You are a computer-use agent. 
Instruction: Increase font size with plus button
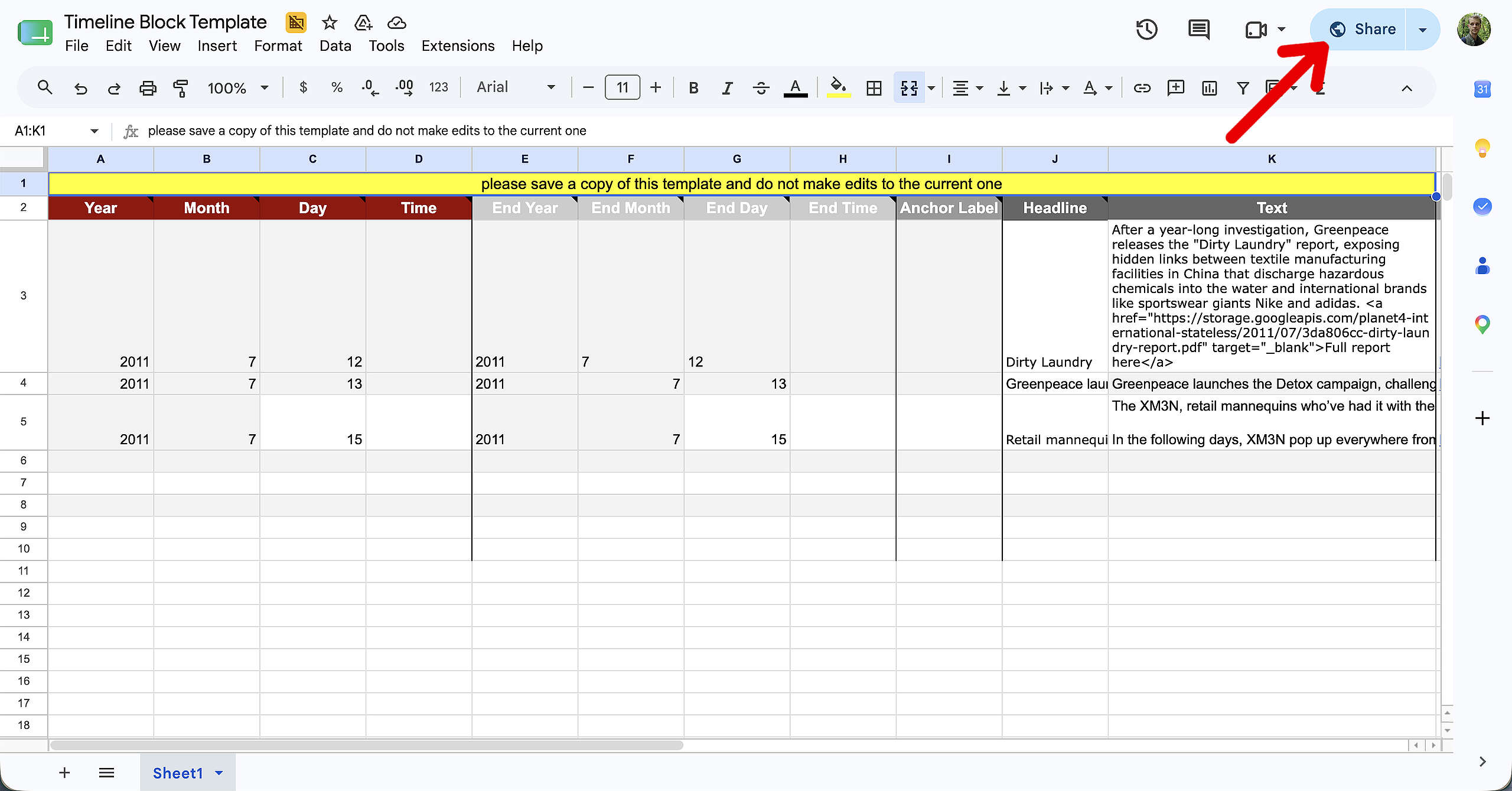(x=656, y=88)
